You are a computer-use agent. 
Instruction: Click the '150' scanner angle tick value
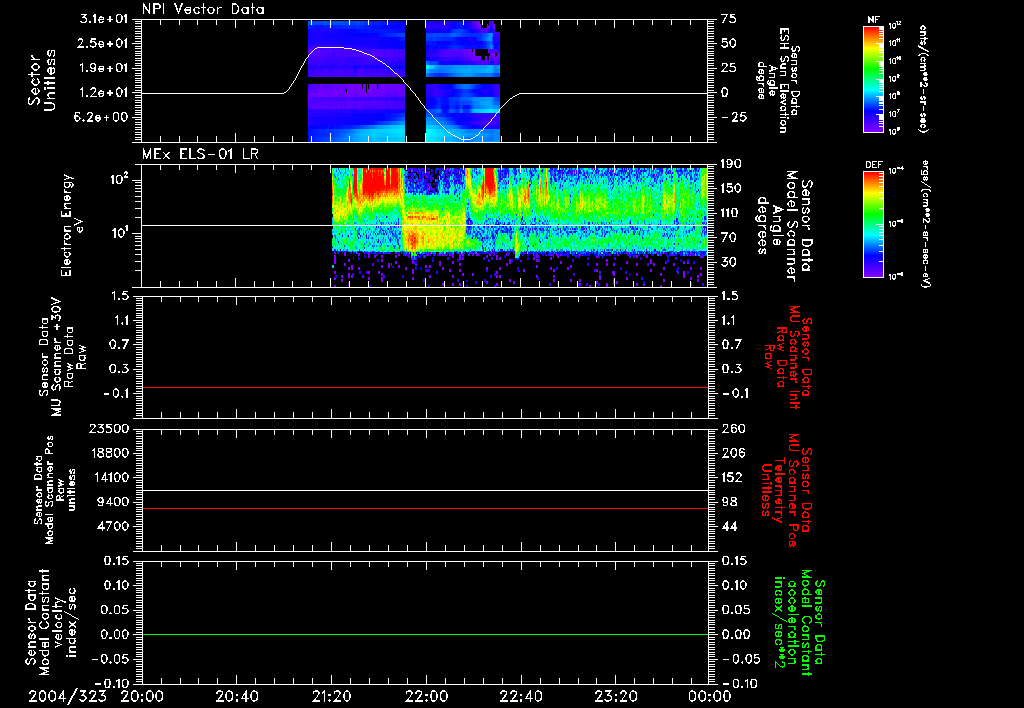click(731, 189)
